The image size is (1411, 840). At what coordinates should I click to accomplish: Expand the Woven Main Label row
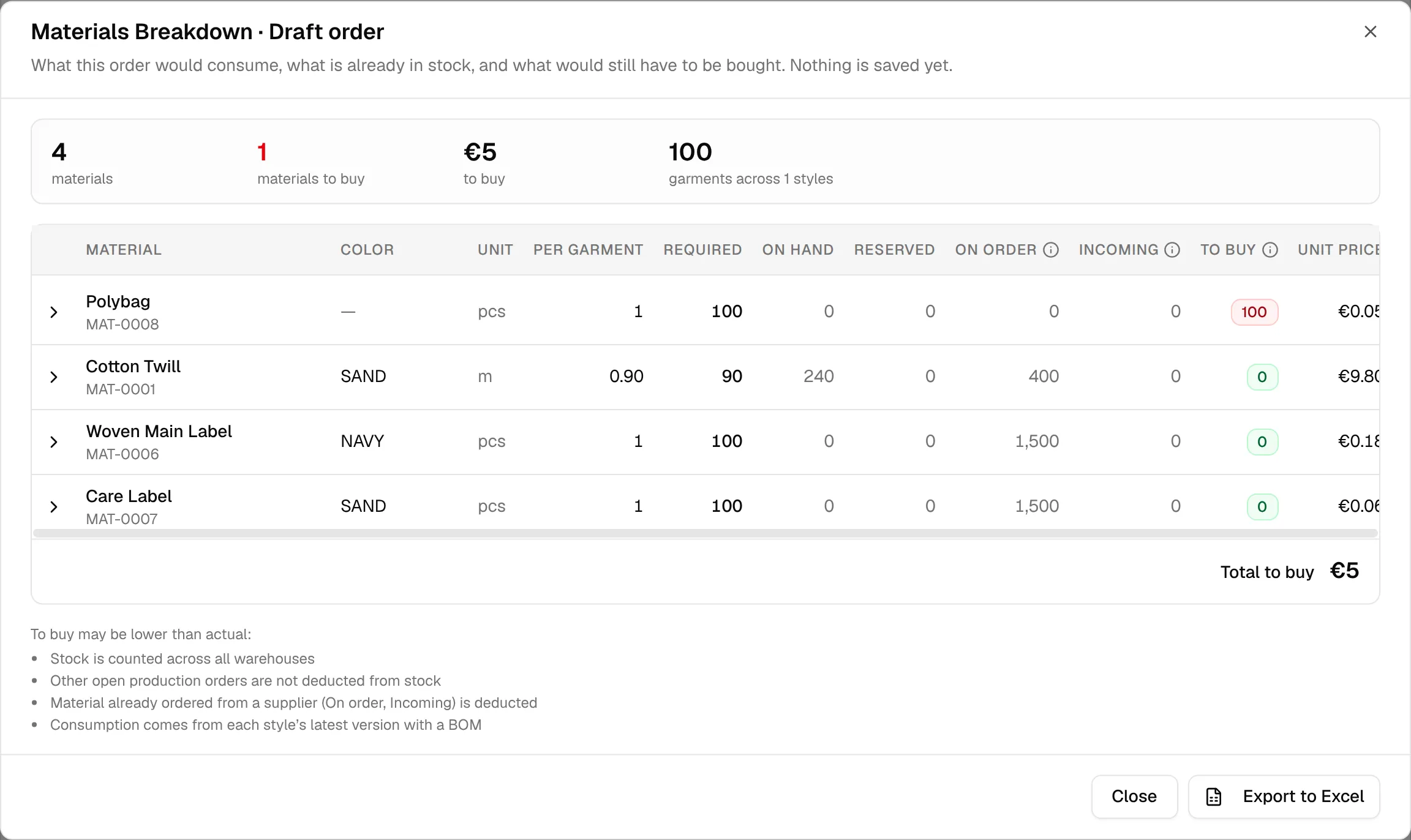pos(54,442)
